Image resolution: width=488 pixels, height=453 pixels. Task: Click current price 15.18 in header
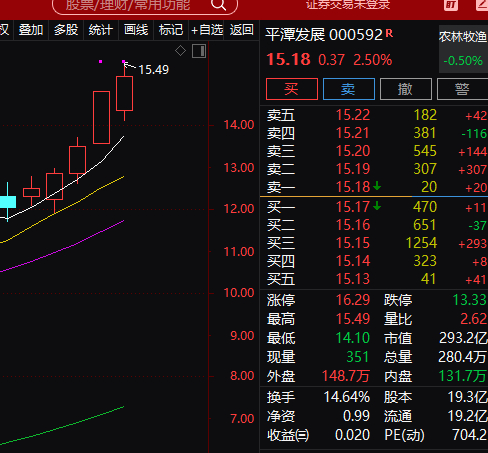pyautogui.click(x=289, y=60)
